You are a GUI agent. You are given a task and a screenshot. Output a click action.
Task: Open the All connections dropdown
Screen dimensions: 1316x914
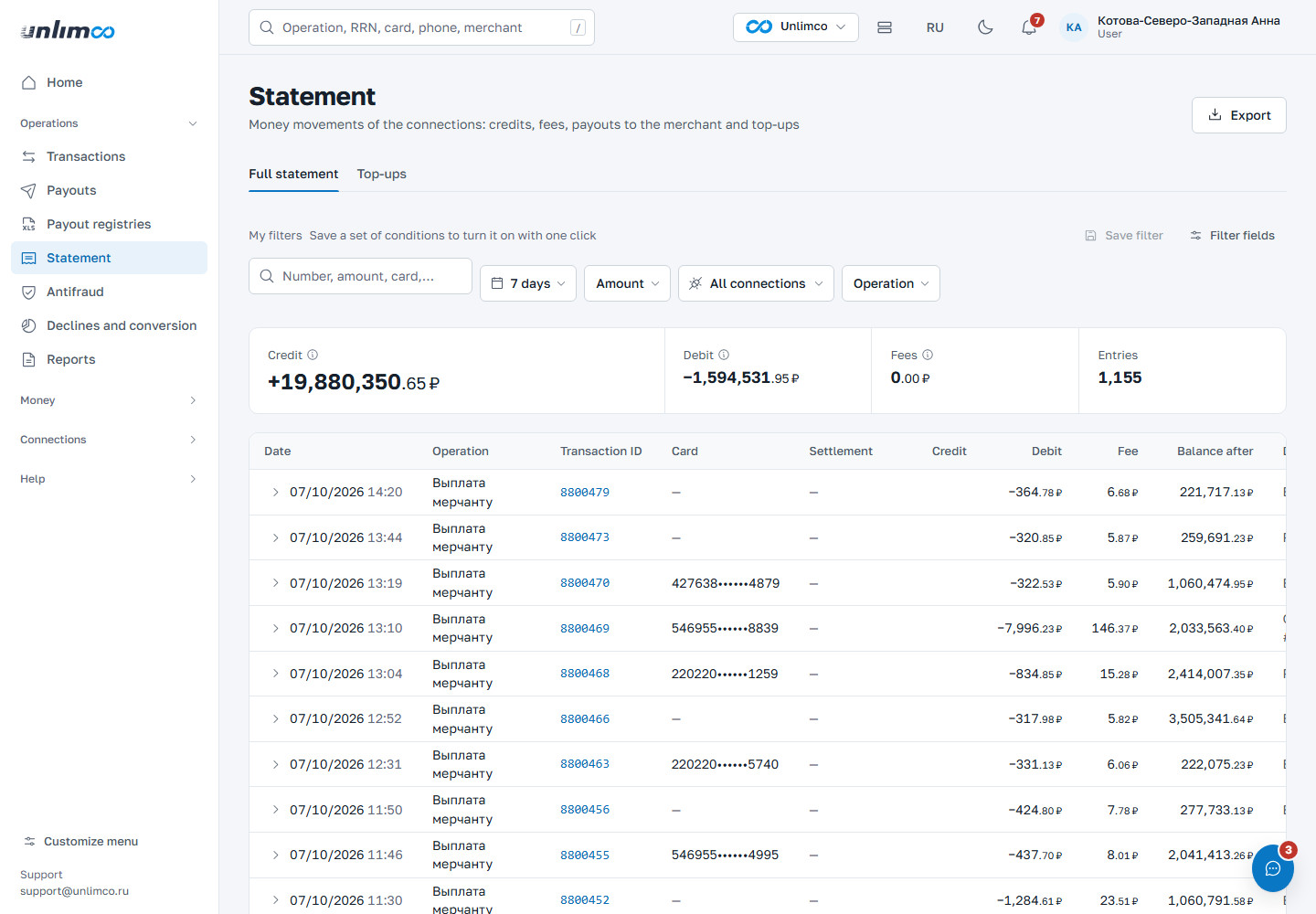[x=756, y=283]
